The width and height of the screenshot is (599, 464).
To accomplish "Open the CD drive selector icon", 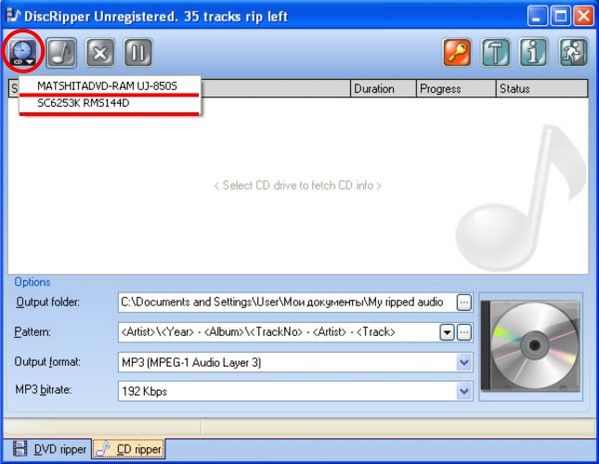I will (x=23, y=52).
